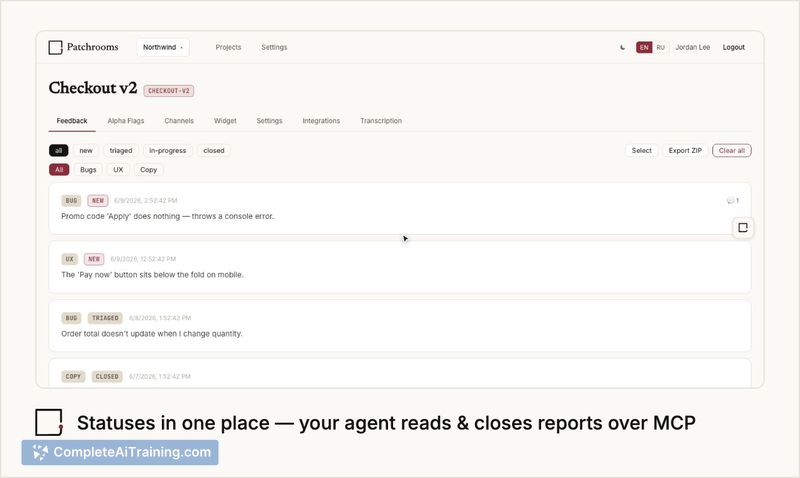
Task: Click the Export ZIP button
Action: [x=685, y=150]
